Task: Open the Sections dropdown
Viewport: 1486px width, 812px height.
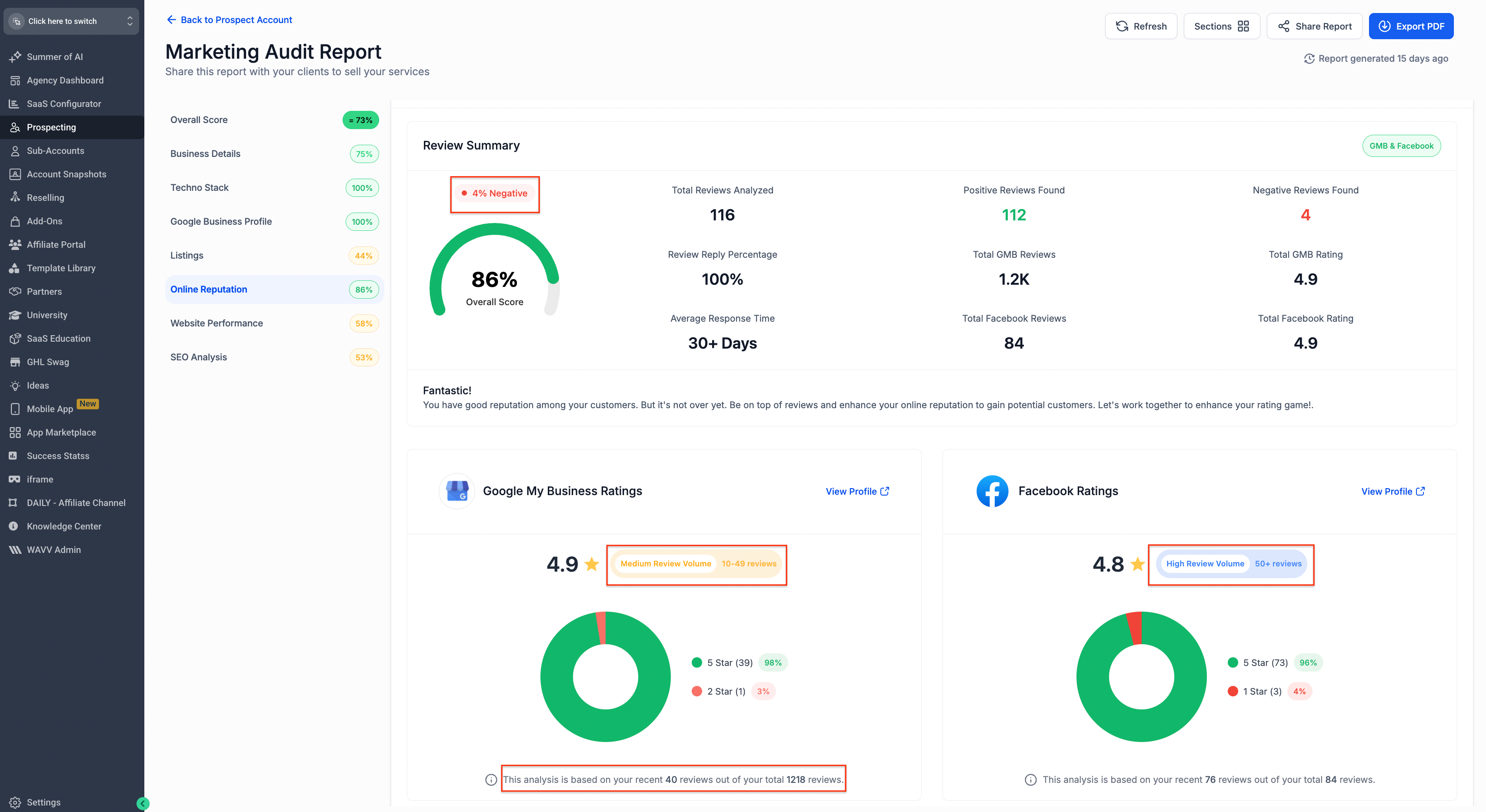Action: coord(1221,27)
